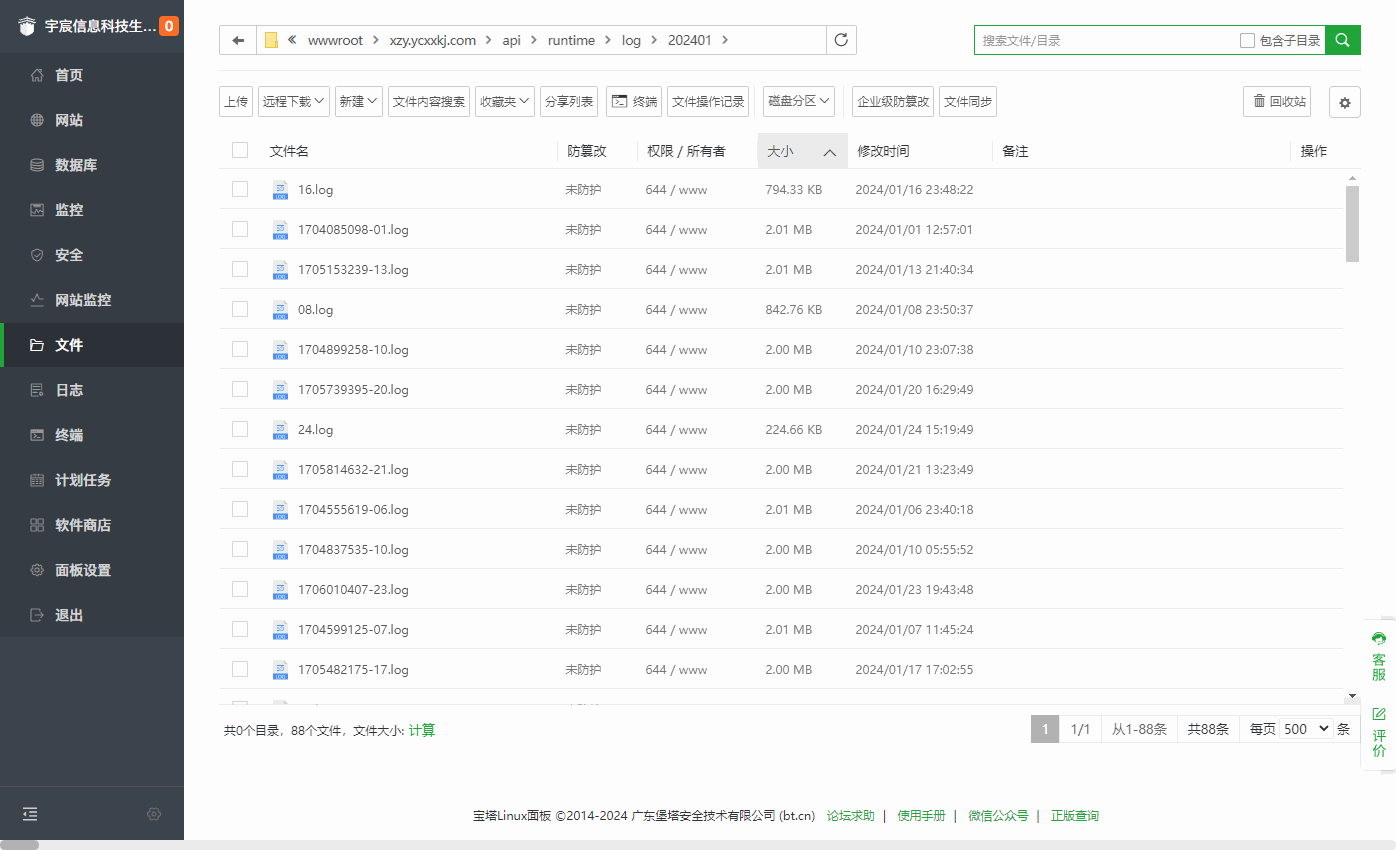Toggle the select-all files checkbox
The image size is (1396, 850).
tap(240, 150)
